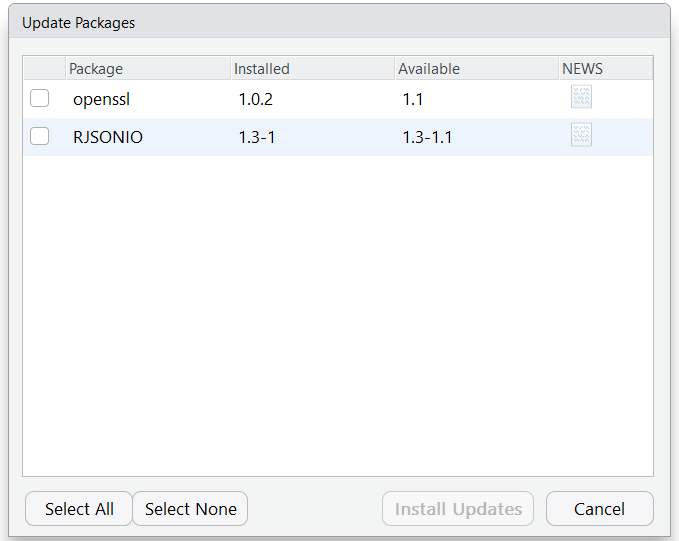The image size is (679, 541).
Task: Open the NEWS icon for RJSONIO
Action: click(581, 136)
